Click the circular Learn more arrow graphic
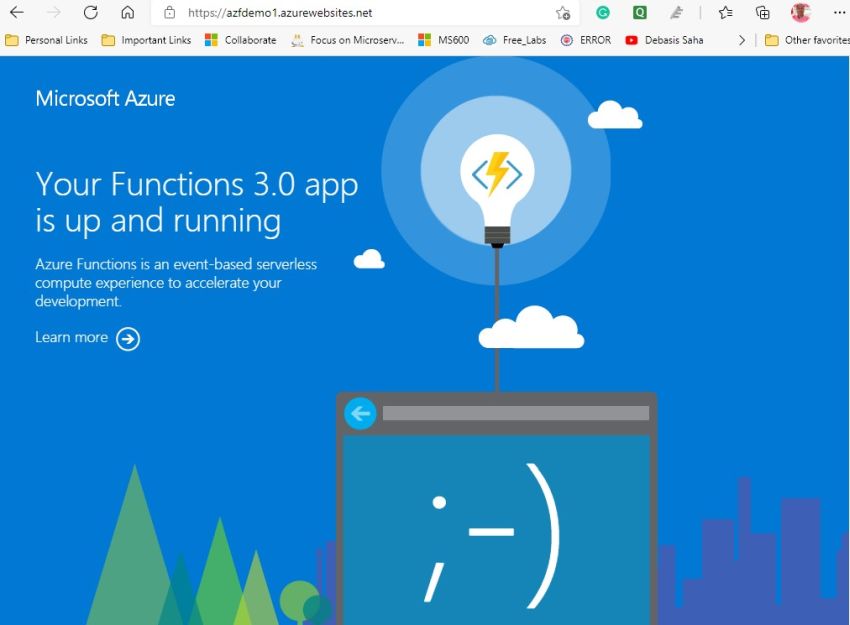 pyautogui.click(x=128, y=338)
